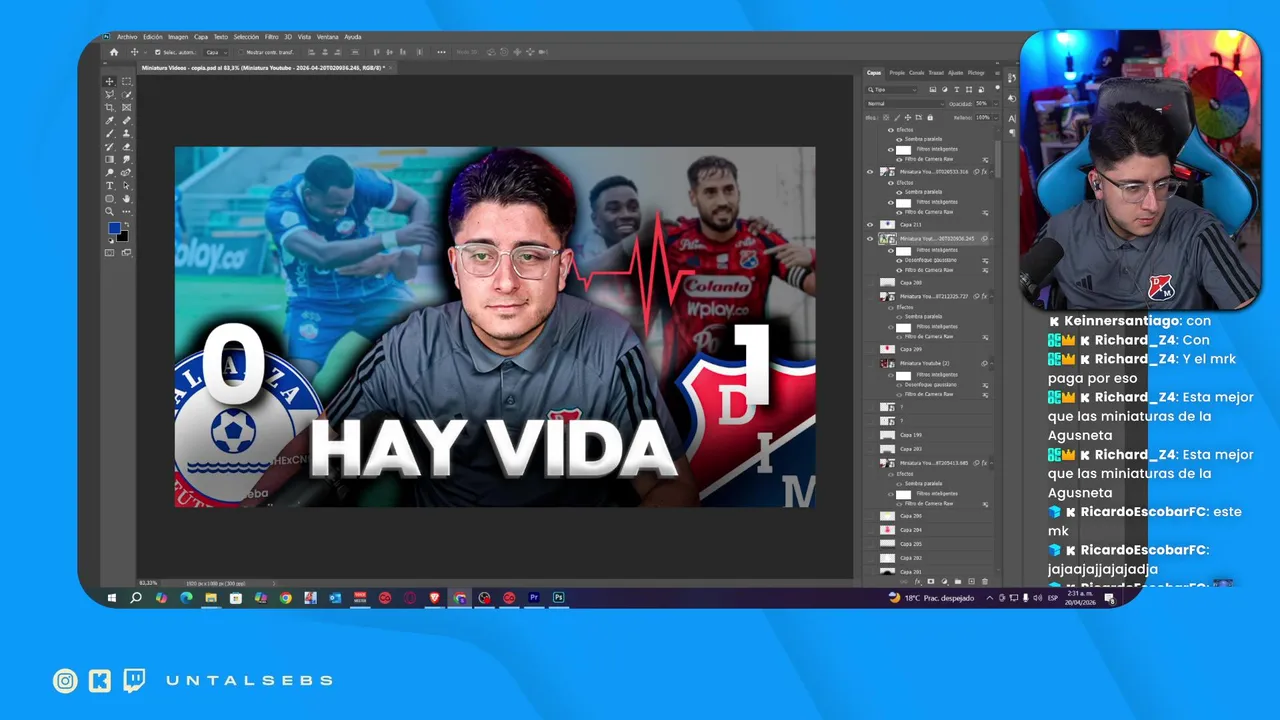Select the Miniatura Videos document tab
This screenshot has width=1280, height=720.
pyautogui.click(x=268, y=67)
